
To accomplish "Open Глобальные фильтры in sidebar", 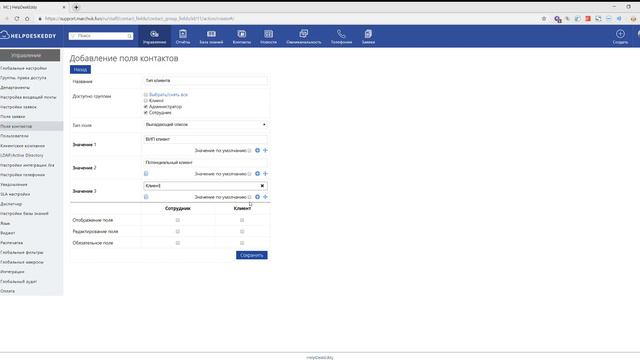I will [x=22, y=253].
